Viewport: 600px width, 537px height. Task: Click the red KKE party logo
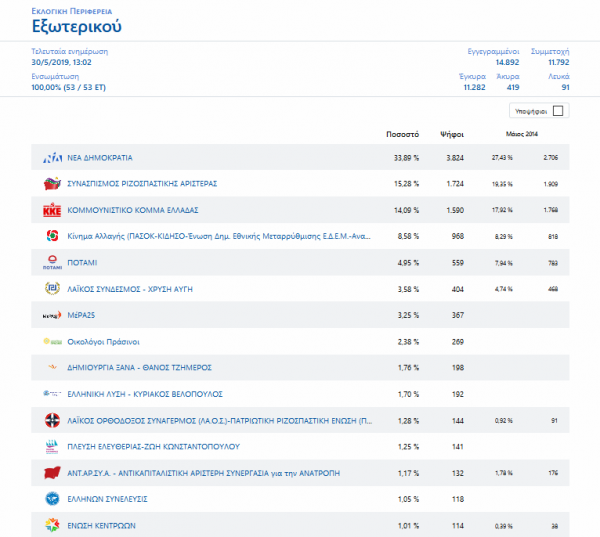pyautogui.click(x=52, y=210)
